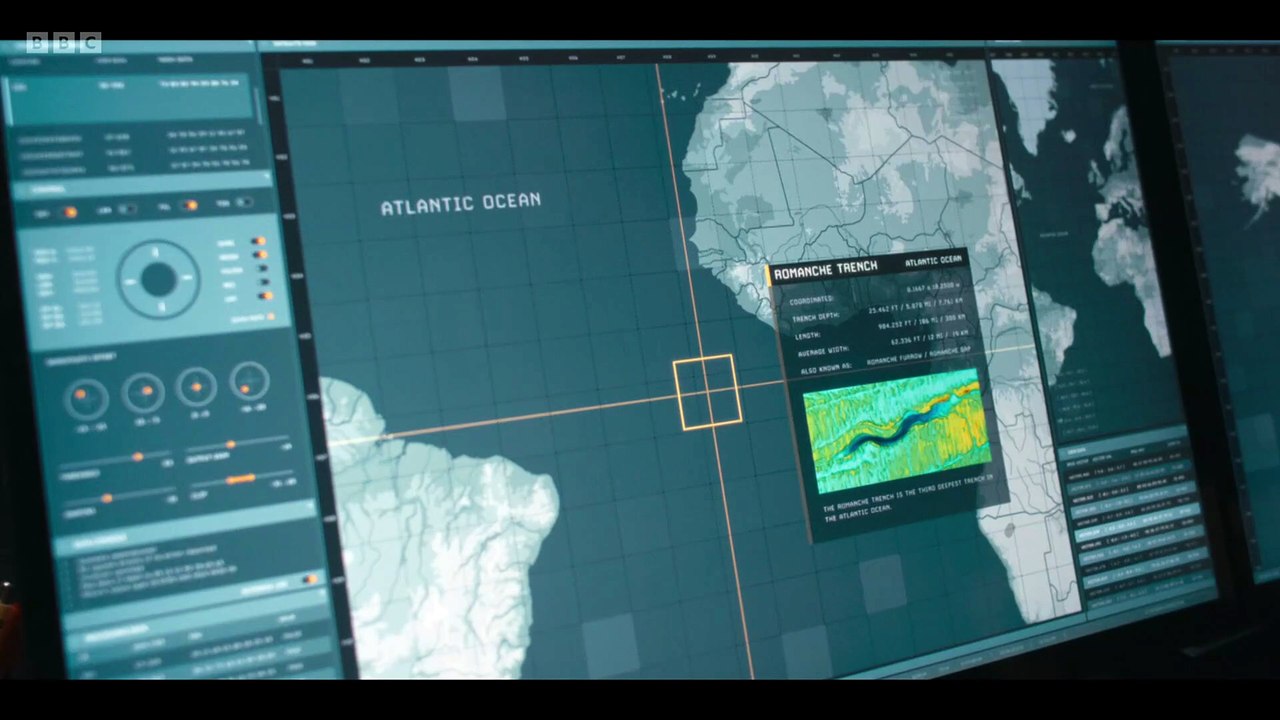This screenshot has width=1280, height=720.
Task: Click the orange square targeting reticle on the map
Action: (x=708, y=392)
